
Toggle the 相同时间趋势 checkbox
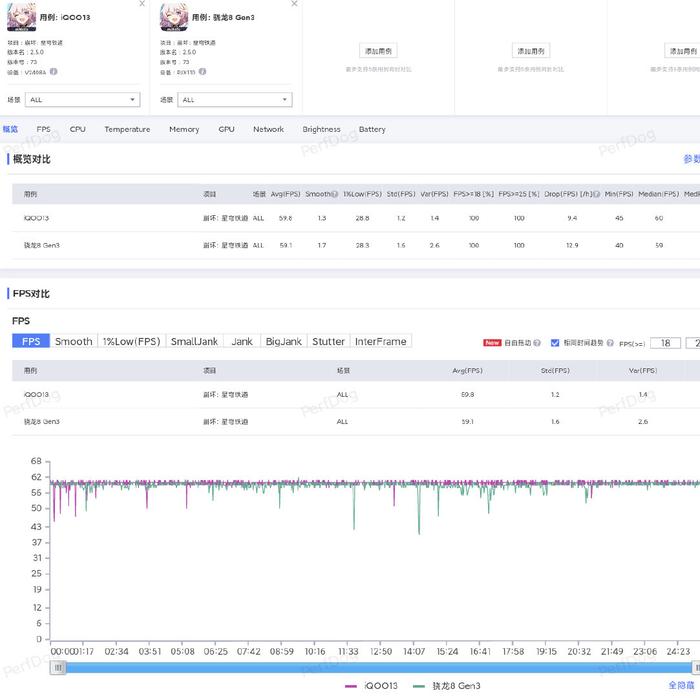pyautogui.click(x=555, y=342)
